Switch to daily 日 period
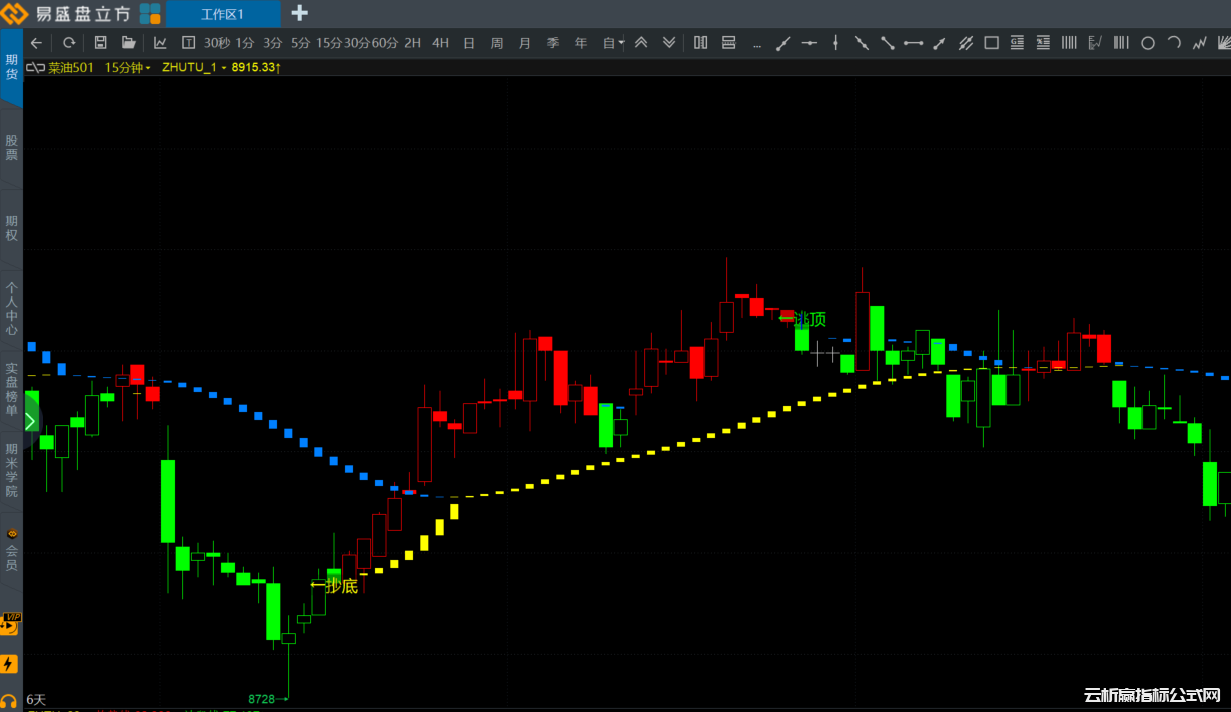The width and height of the screenshot is (1231, 712). 469,43
